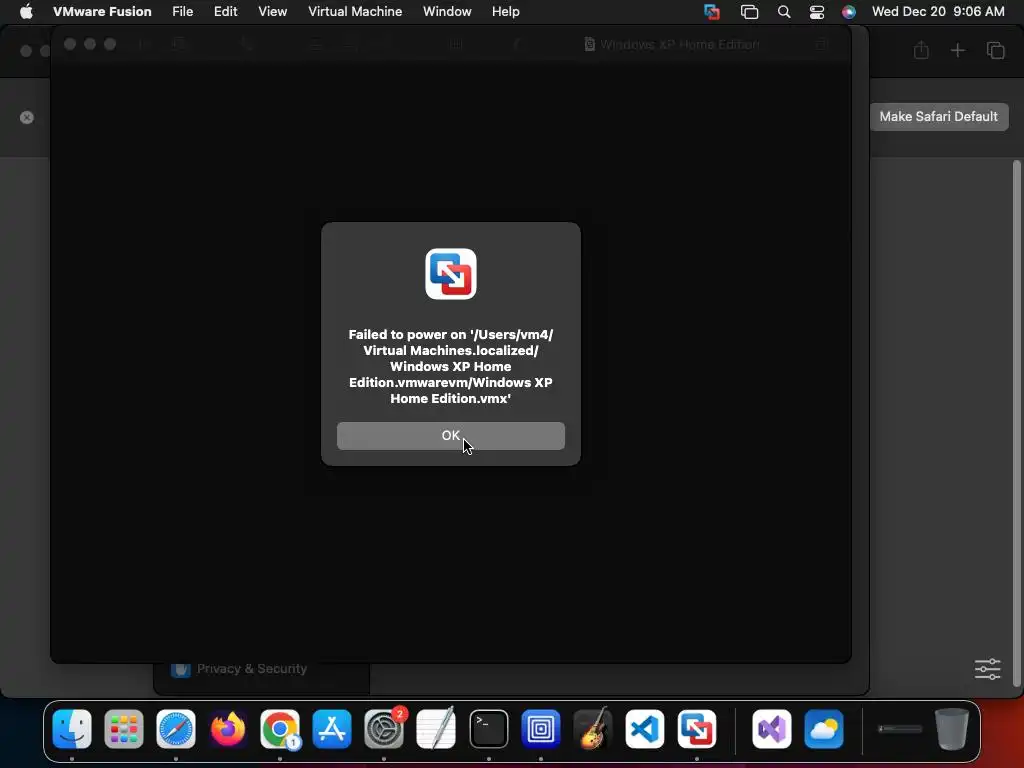The width and height of the screenshot is (1024, 768).
Task: Click the Windows XP Home Edition window title
Action: coord(679,44)
